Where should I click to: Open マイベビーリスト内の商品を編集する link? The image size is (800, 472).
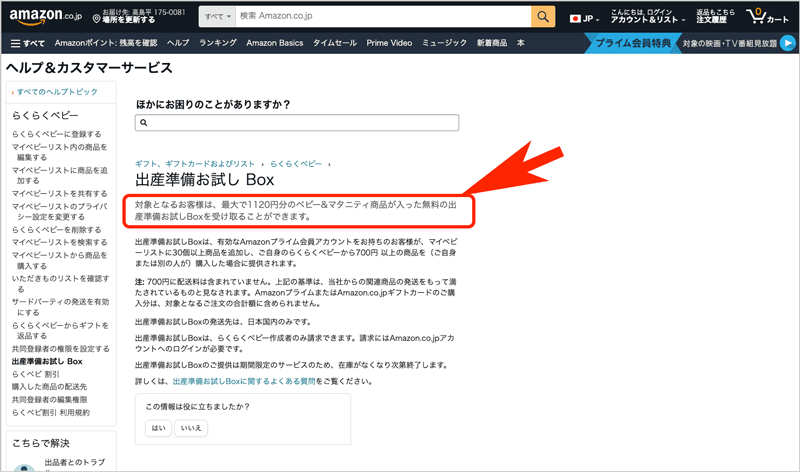(60, 152)
